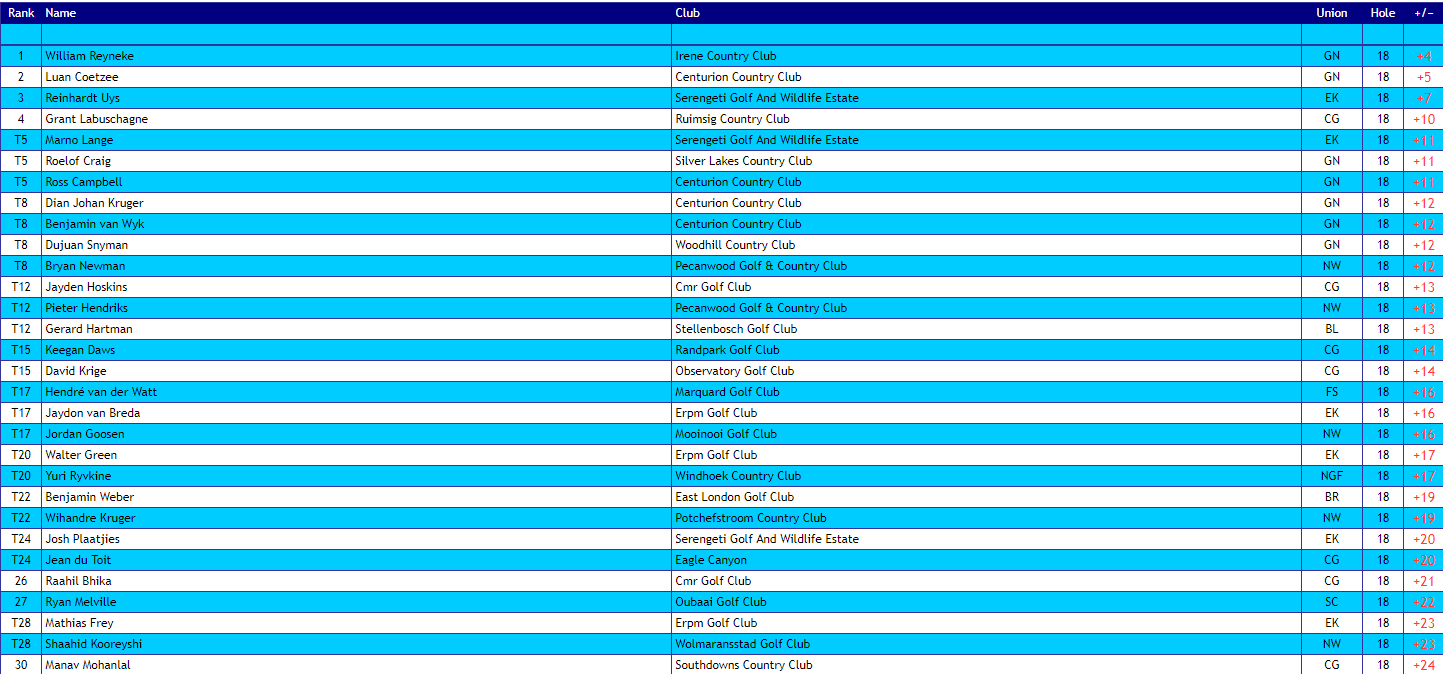Select player Hendré van der Watt
Viewport: 1443px width, 674px height.
tap(101, 392)
